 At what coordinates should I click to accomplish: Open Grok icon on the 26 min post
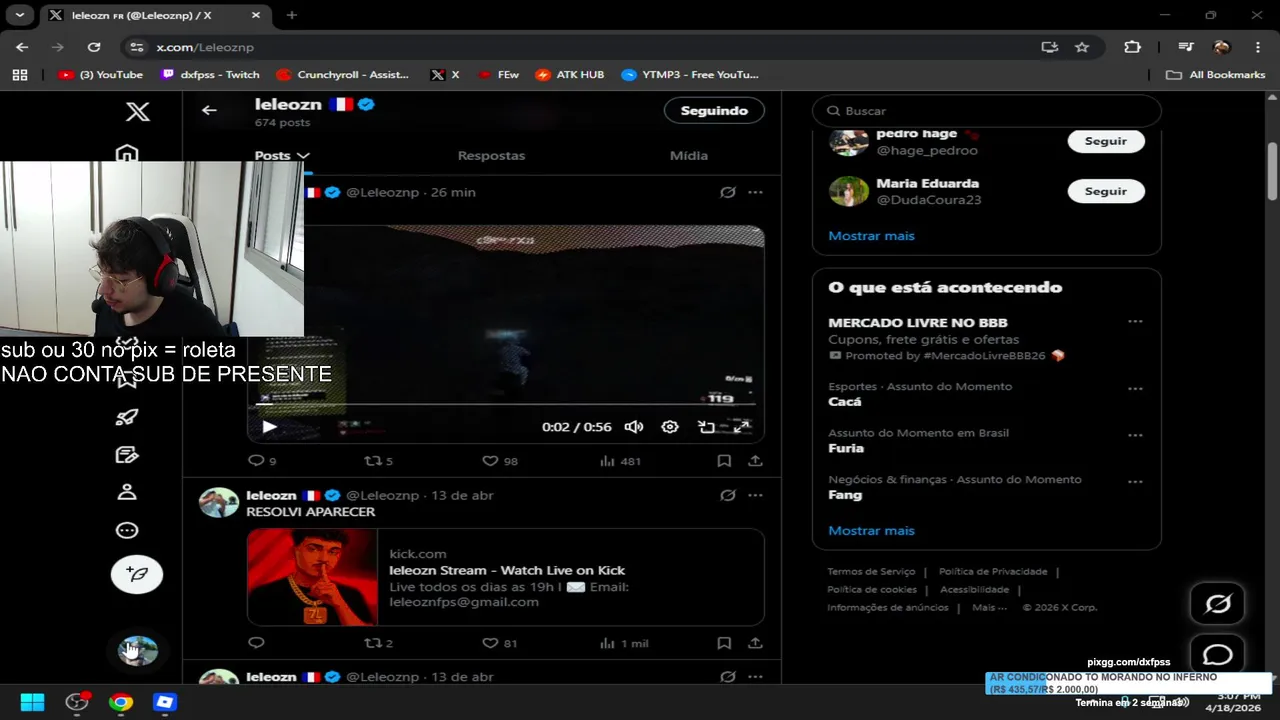[728, 192]
